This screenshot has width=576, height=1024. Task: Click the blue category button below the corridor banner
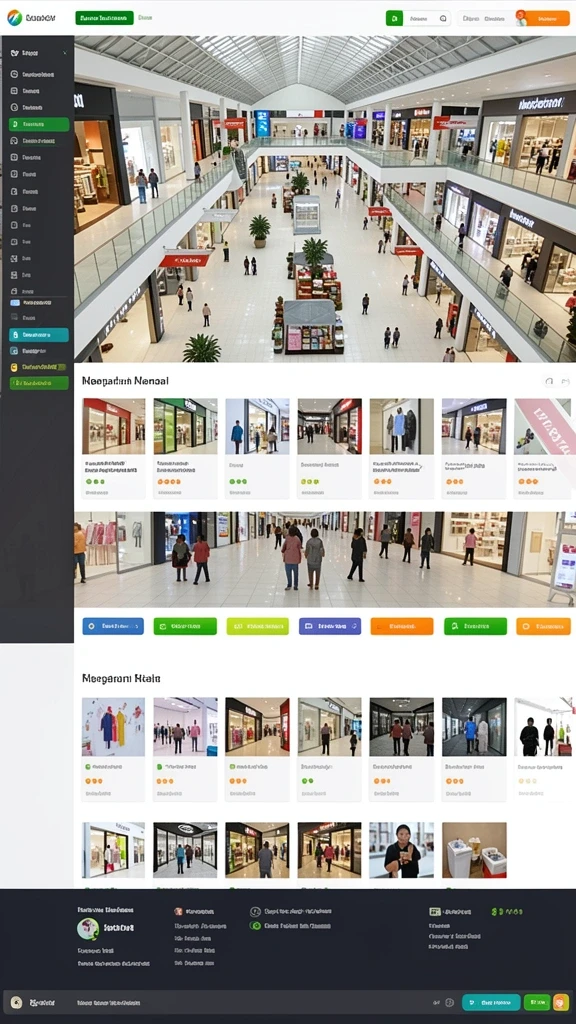pos(113,626)
